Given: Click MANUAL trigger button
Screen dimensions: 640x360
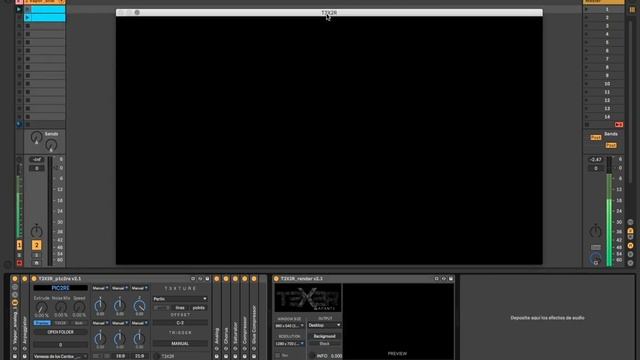Looking at the screenshot, I should pyautogui.click(x=180, y=344).
